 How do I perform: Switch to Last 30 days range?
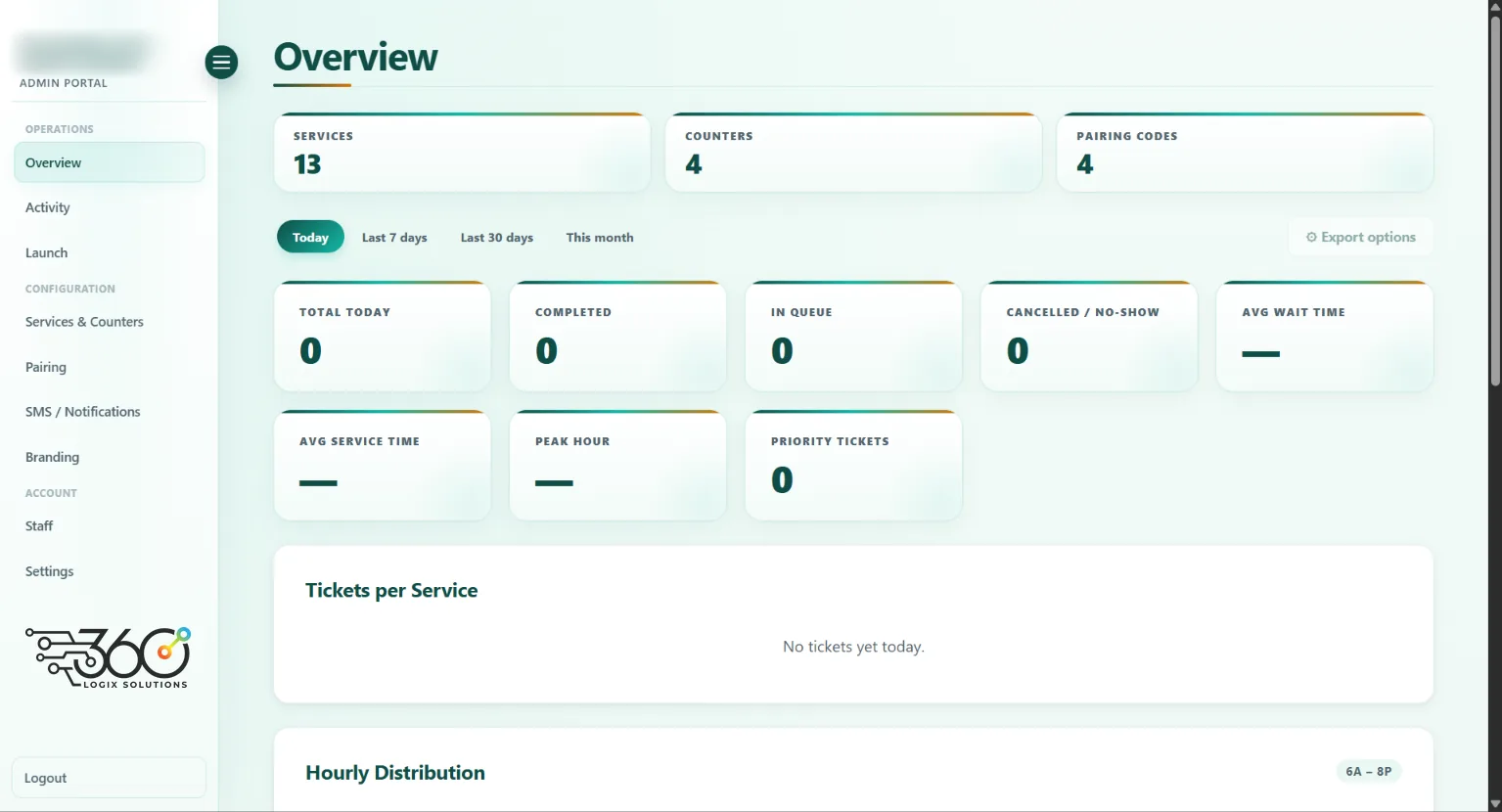(497, 237)
